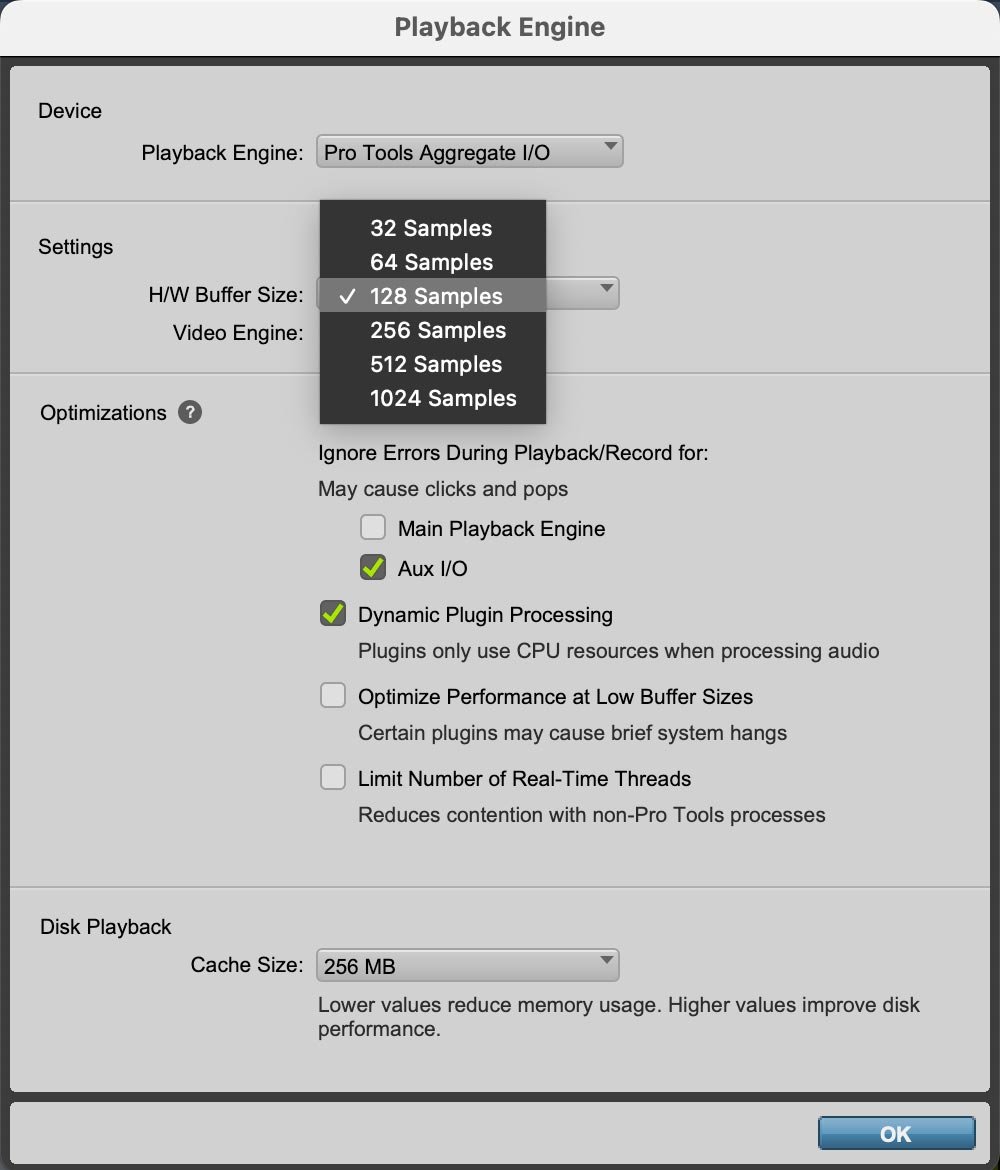This screenshot has height=1170, width=1000.
Task: Enable Main Playback Engine error ignoring
Action: [372, 527]
